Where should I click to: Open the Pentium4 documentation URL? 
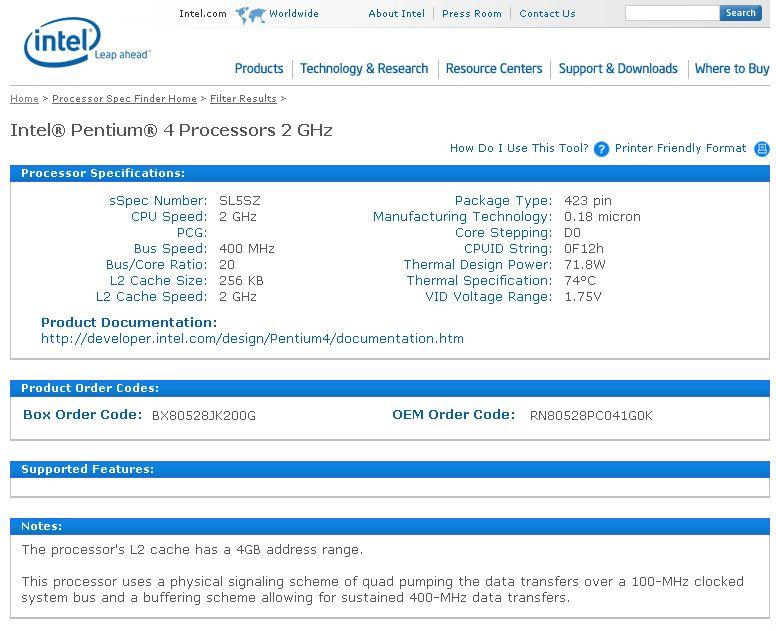pos(252,338)
